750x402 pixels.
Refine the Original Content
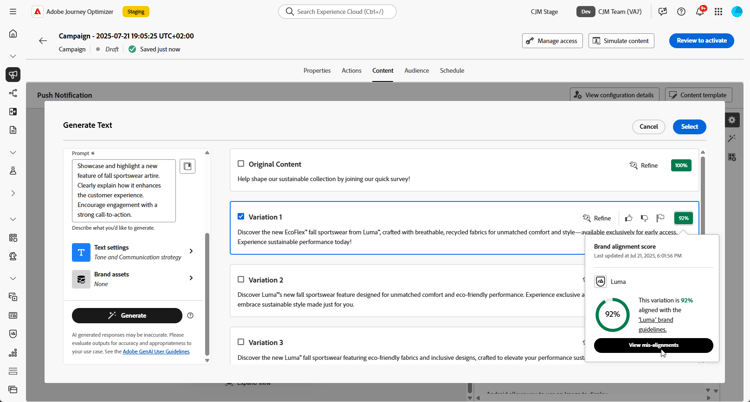[644, 165]
